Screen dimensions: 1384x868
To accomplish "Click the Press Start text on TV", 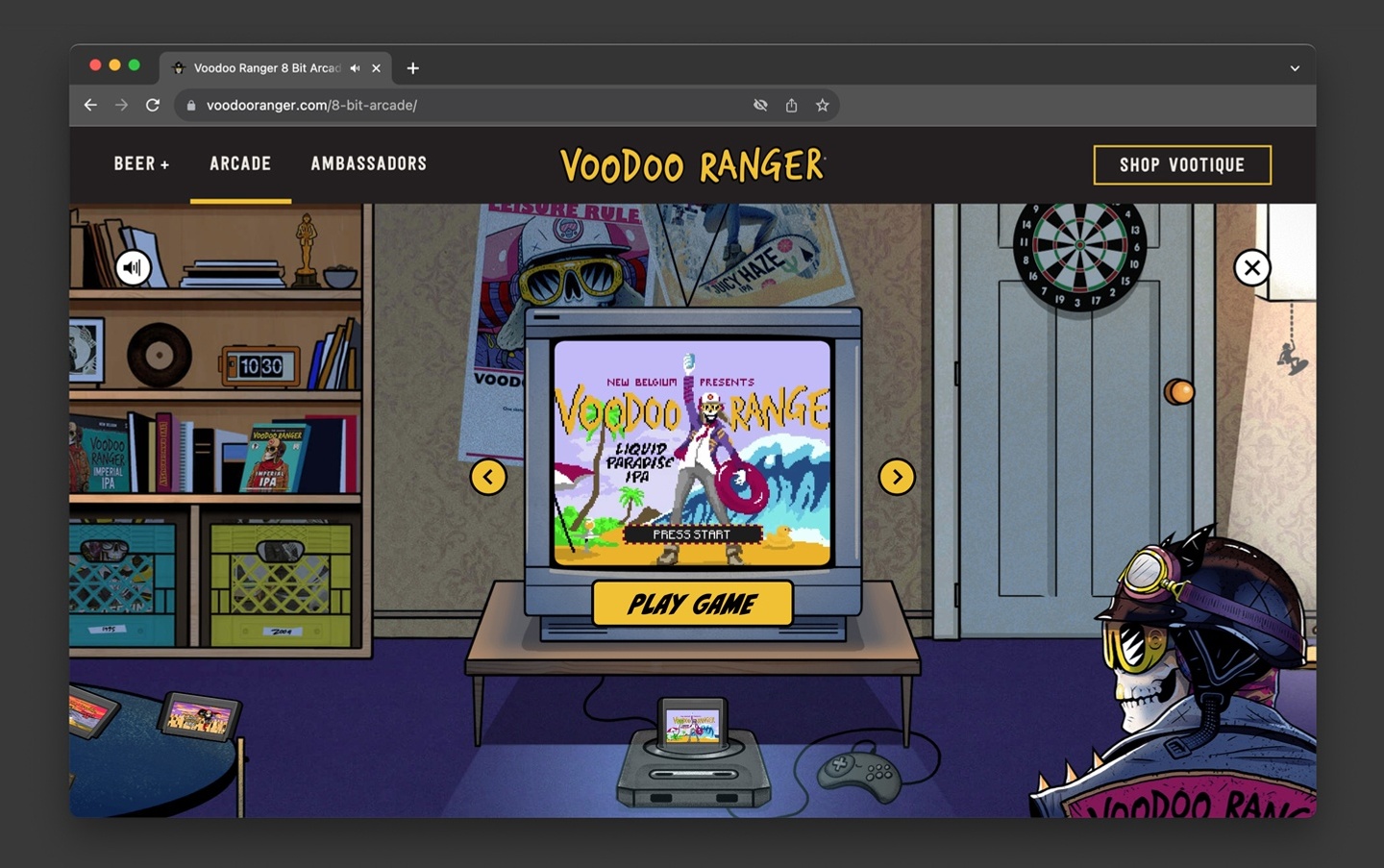I will [x=692, y=534].
